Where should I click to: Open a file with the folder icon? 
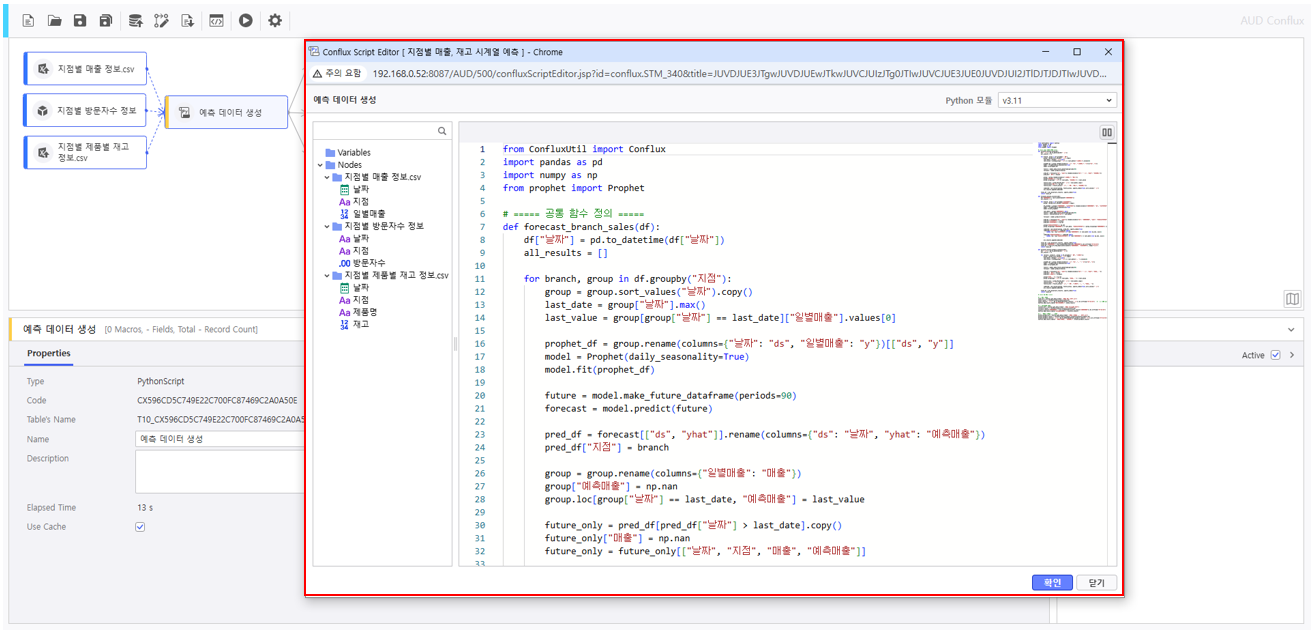point(54,20)
